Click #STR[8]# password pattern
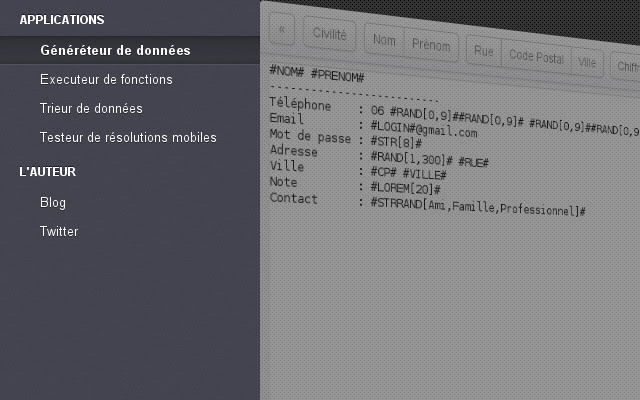Image resolution: width=640 pixels, height=400 pixels. tap(396, 142)
